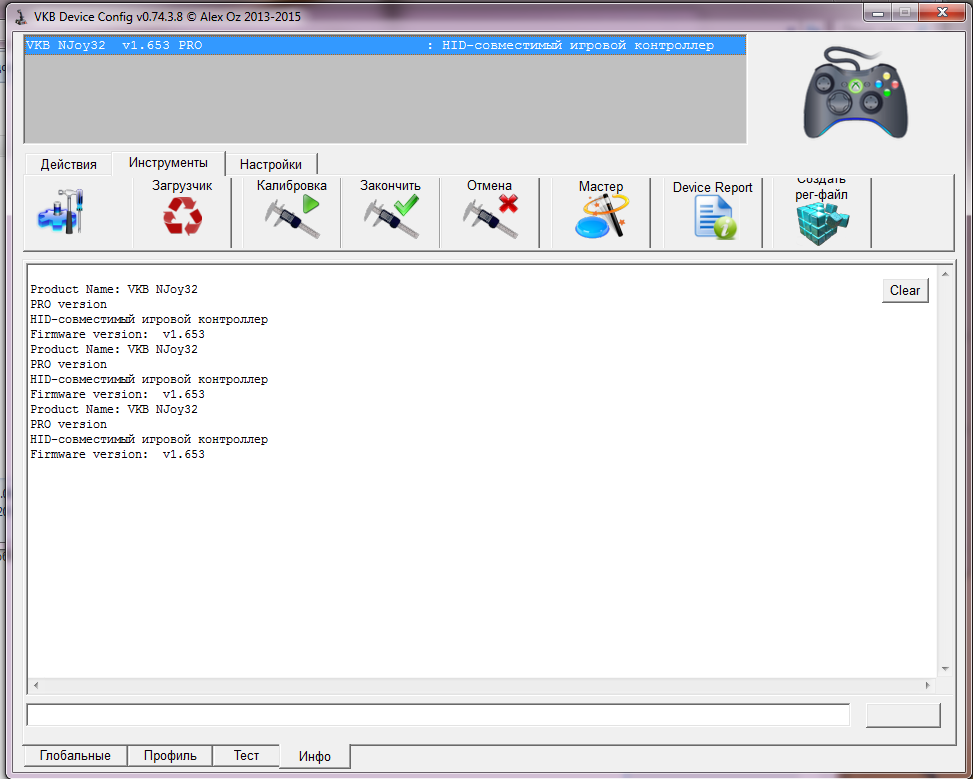Start Калибровка with the caliper play icon
This screenshot has width=973, height=779.
point(292,216)
